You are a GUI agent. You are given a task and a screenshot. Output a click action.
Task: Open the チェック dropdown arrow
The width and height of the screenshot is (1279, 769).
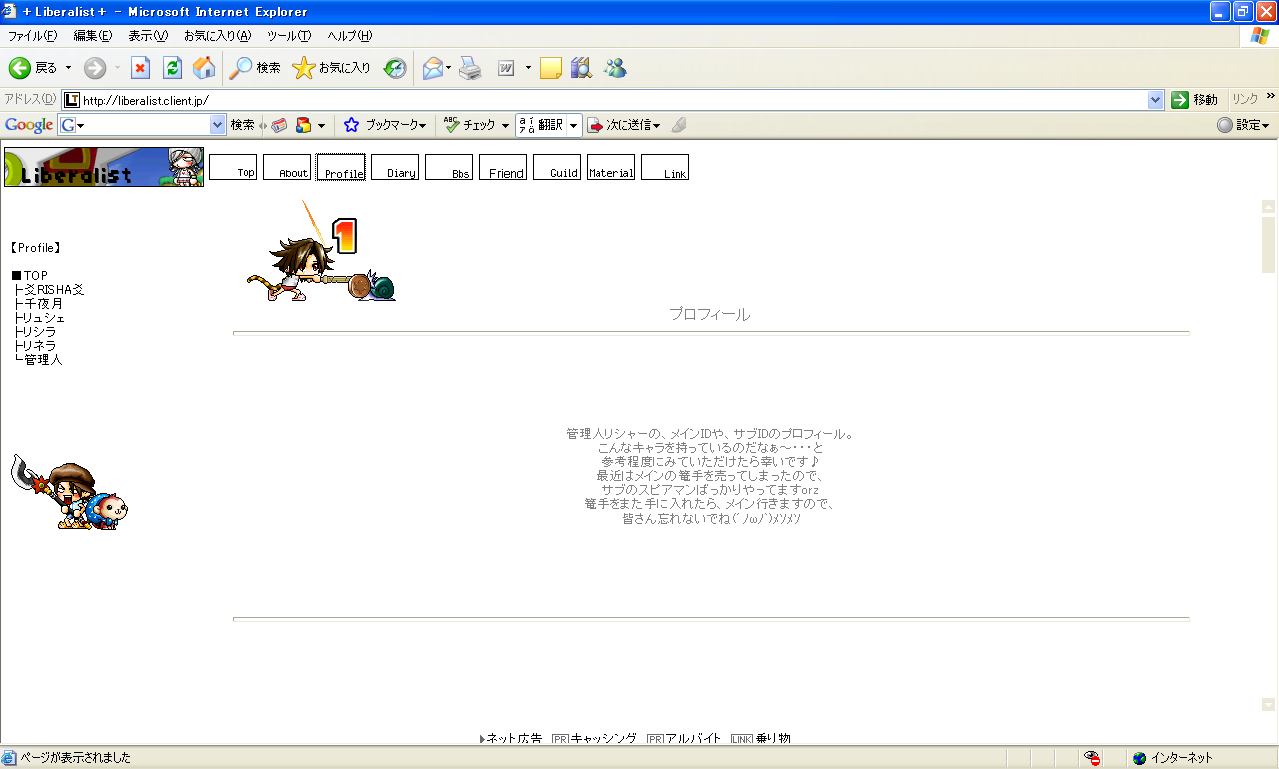click(505, 125)
